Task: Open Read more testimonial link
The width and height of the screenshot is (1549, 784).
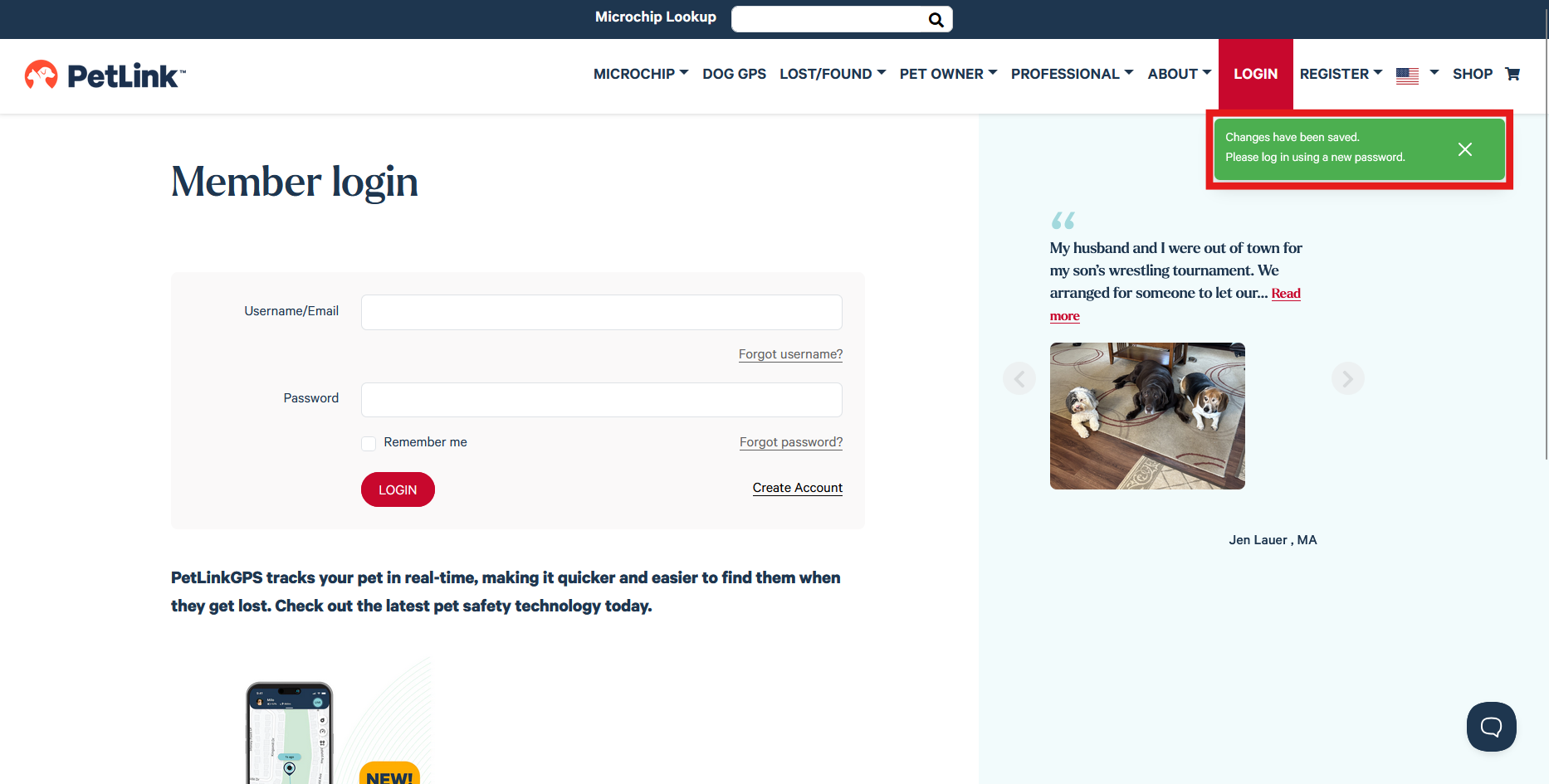Action: 1286,294
